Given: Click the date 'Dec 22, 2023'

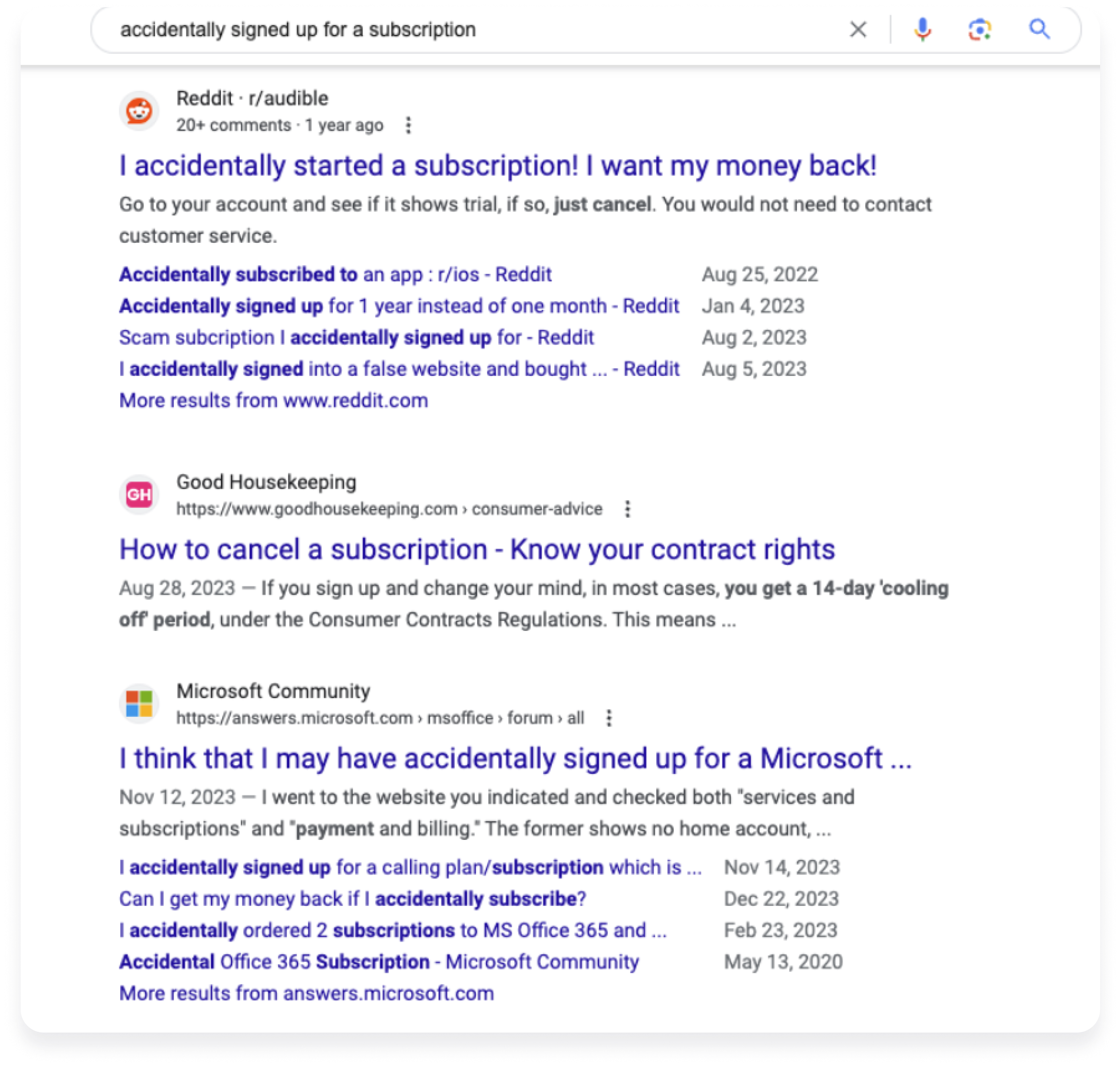Looking at the screenshot, I should tap(781, 898).
